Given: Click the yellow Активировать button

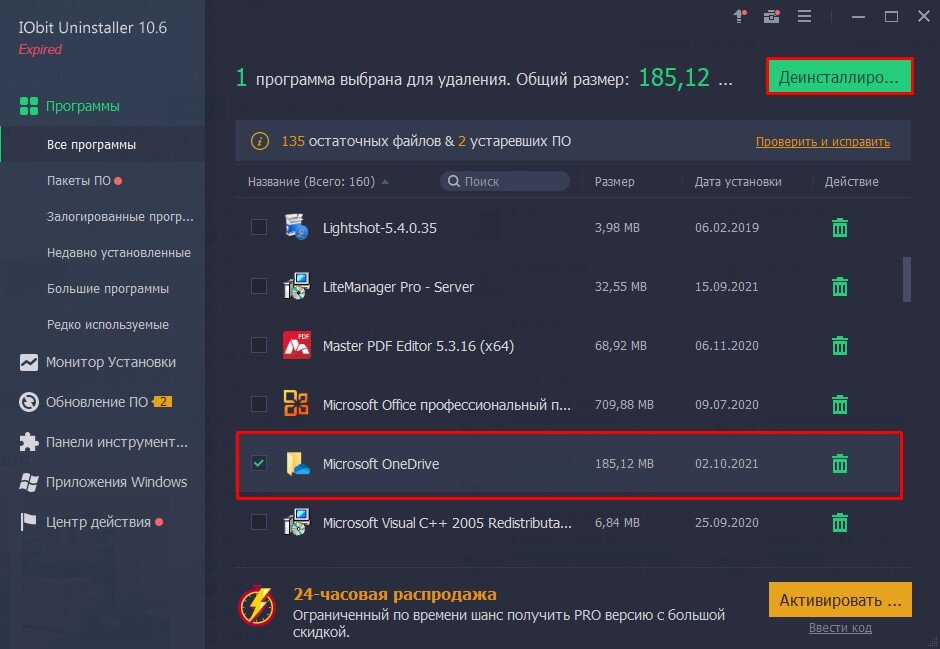Looking at the screenshot, I should click(x=840, y=600).
